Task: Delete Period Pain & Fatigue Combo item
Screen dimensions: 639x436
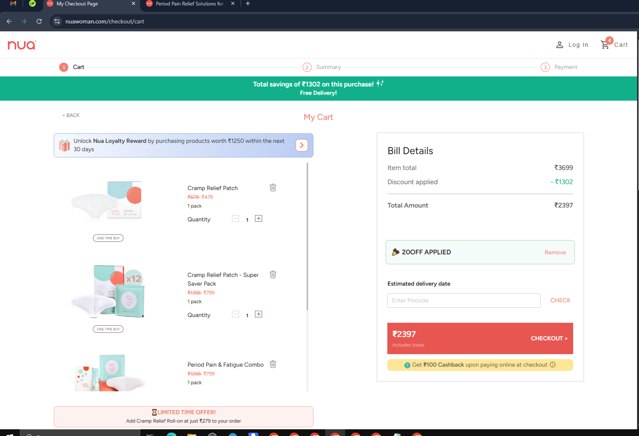Action: [x=273, y=364]
